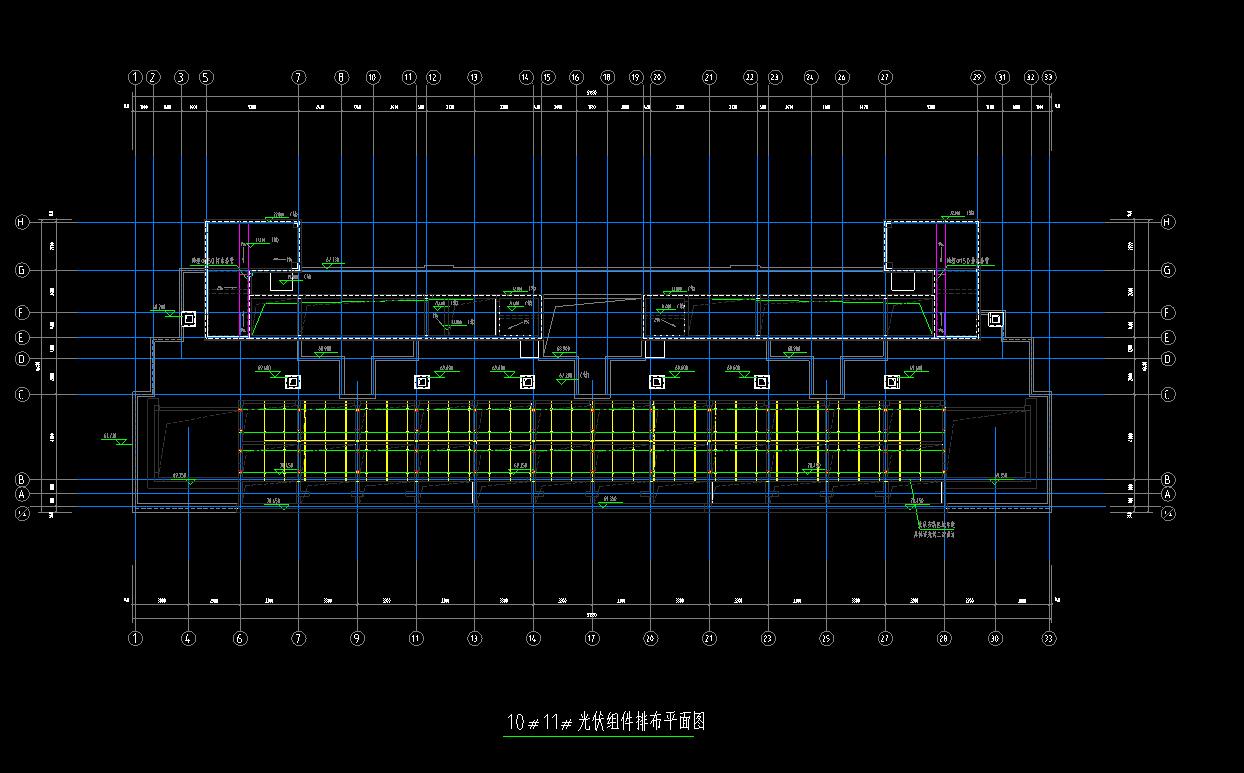This screenshot has height=773, width=1244.
Task: Click bottom grid bubble number 17
Action: coord(592,637)
